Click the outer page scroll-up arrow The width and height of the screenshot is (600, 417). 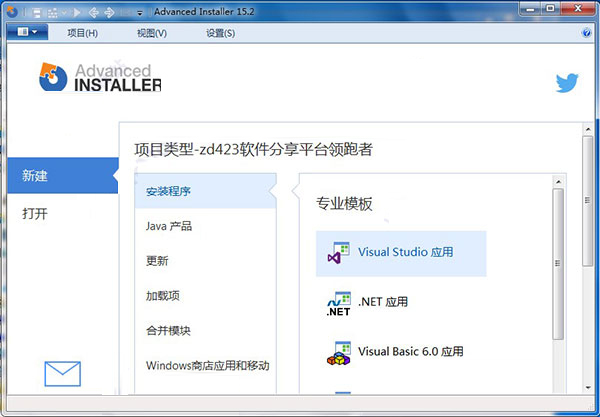point(588,129)
